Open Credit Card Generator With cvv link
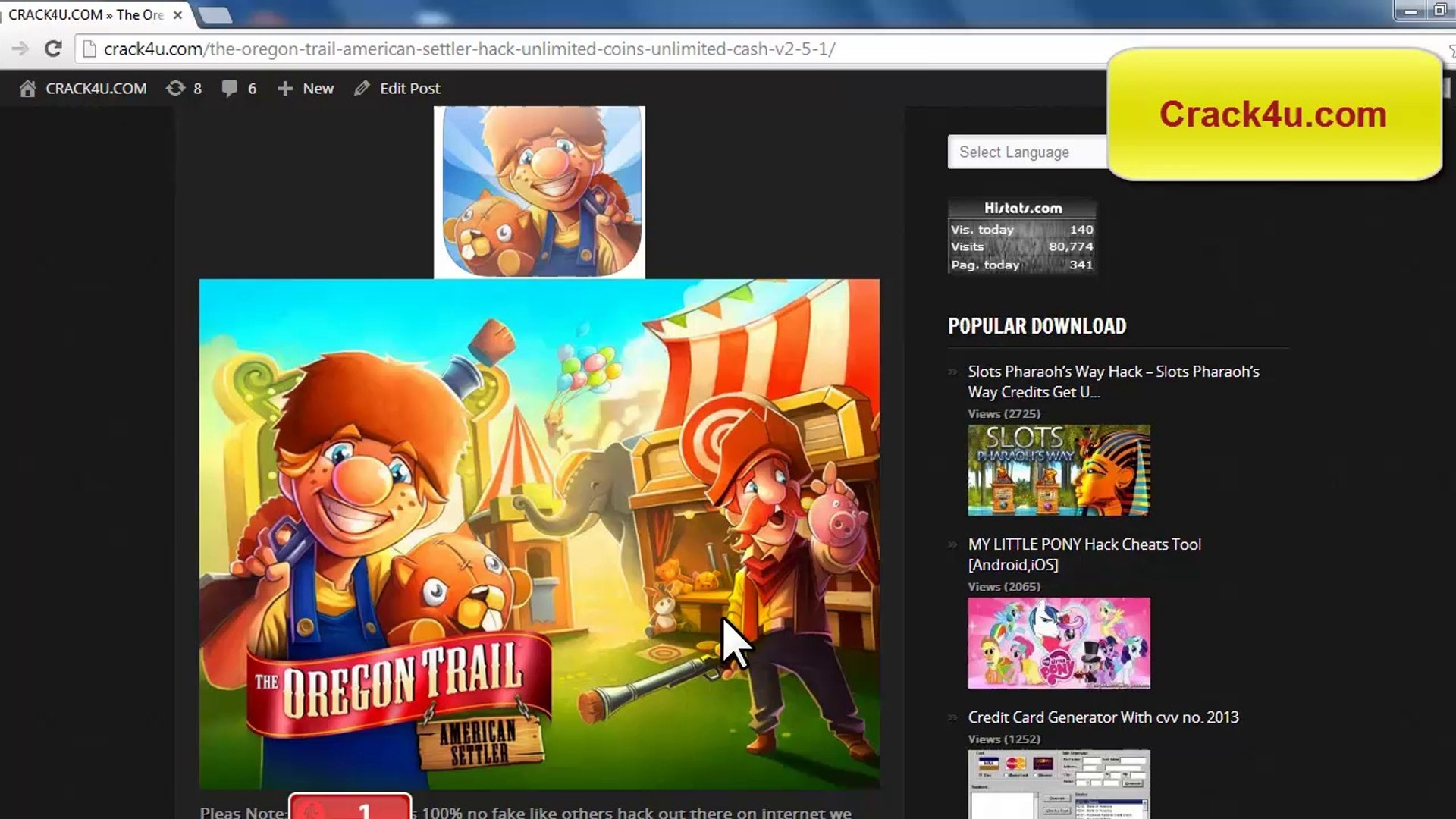This screenshot has width=1456, height=819. click(x=1103, y=717)
